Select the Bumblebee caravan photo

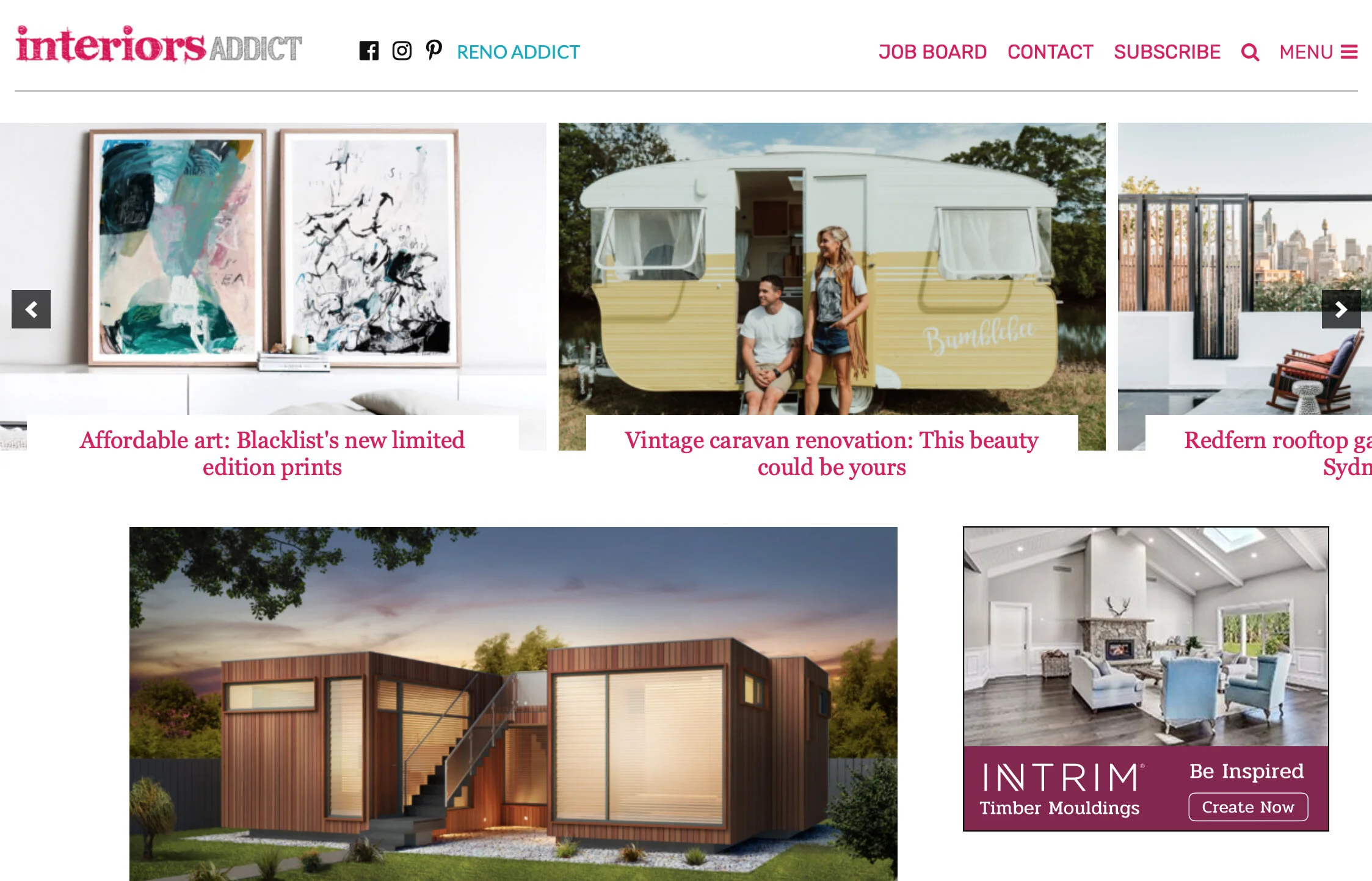(832, 269)
